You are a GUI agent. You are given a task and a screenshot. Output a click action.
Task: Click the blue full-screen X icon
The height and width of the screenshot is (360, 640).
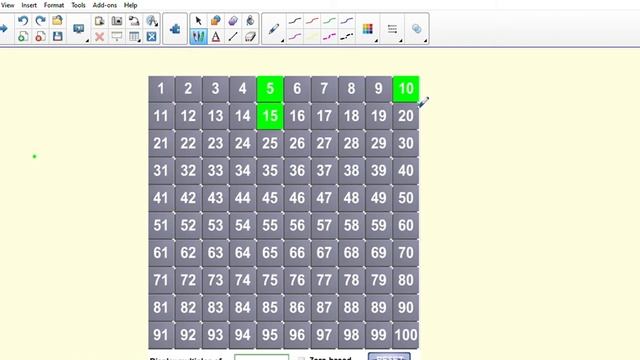(x=151, y=37)
